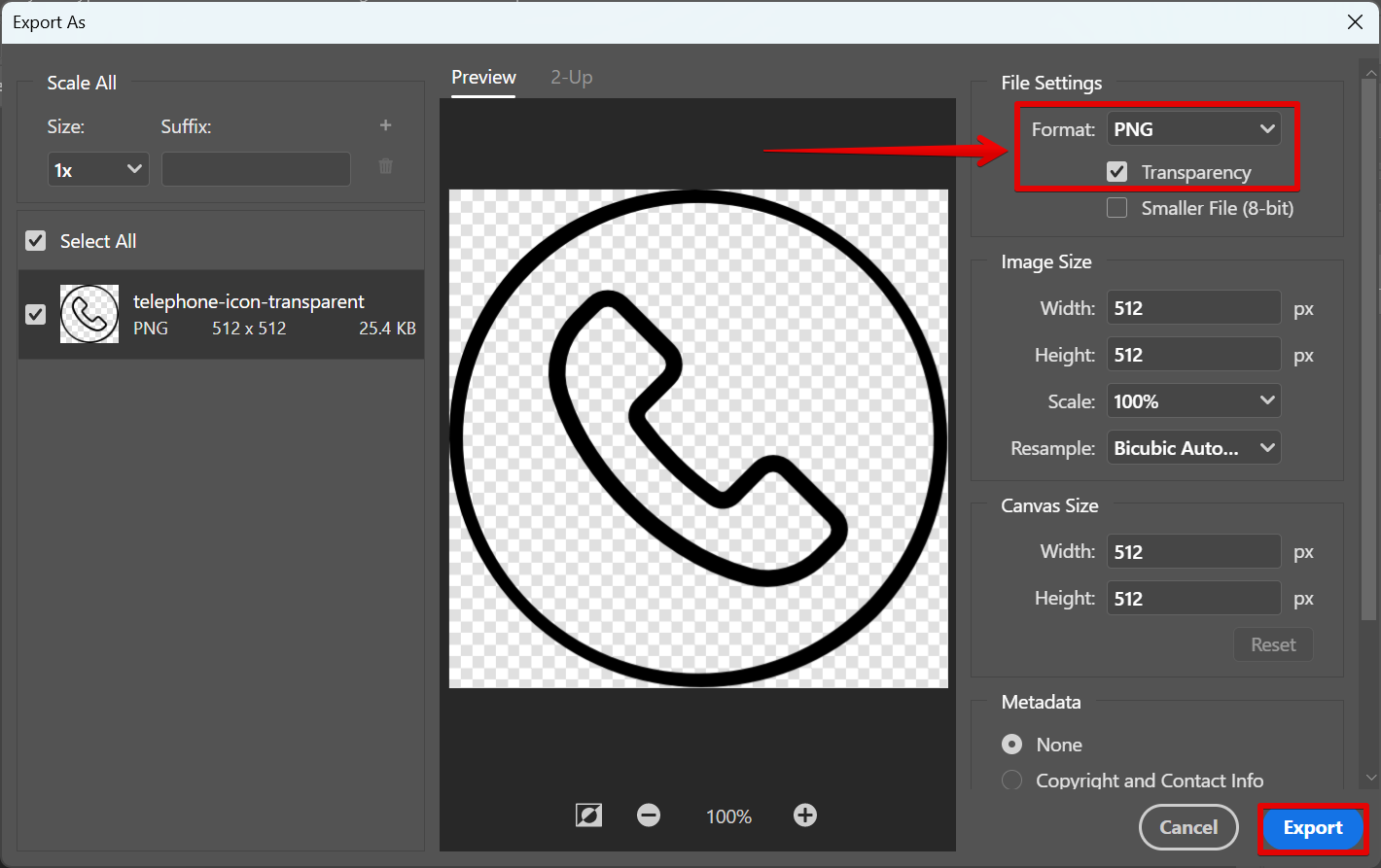Switch to the 2-Up tab

point(571,78)
